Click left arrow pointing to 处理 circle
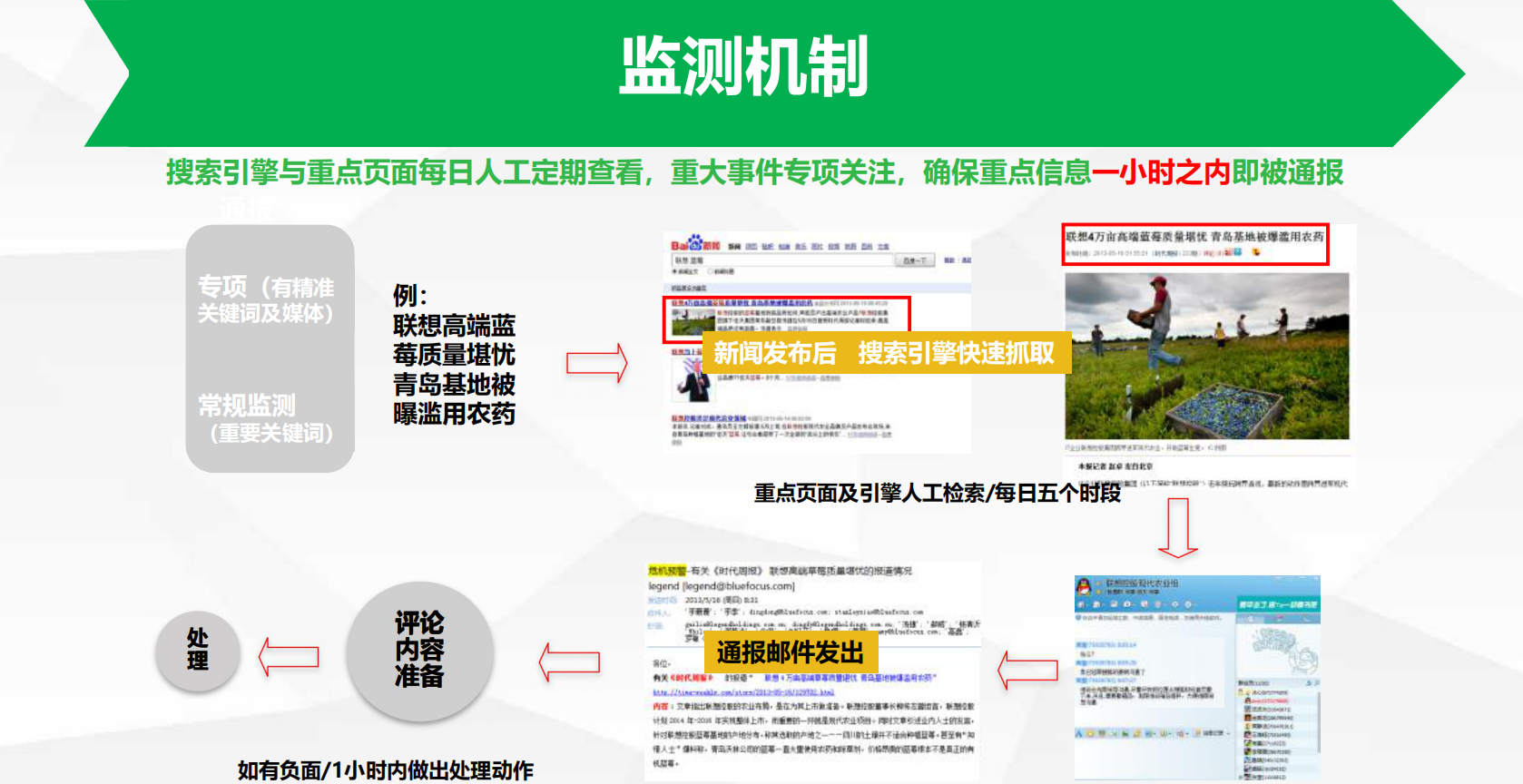This screenshot has height=784, width=1523. point(289,657)
